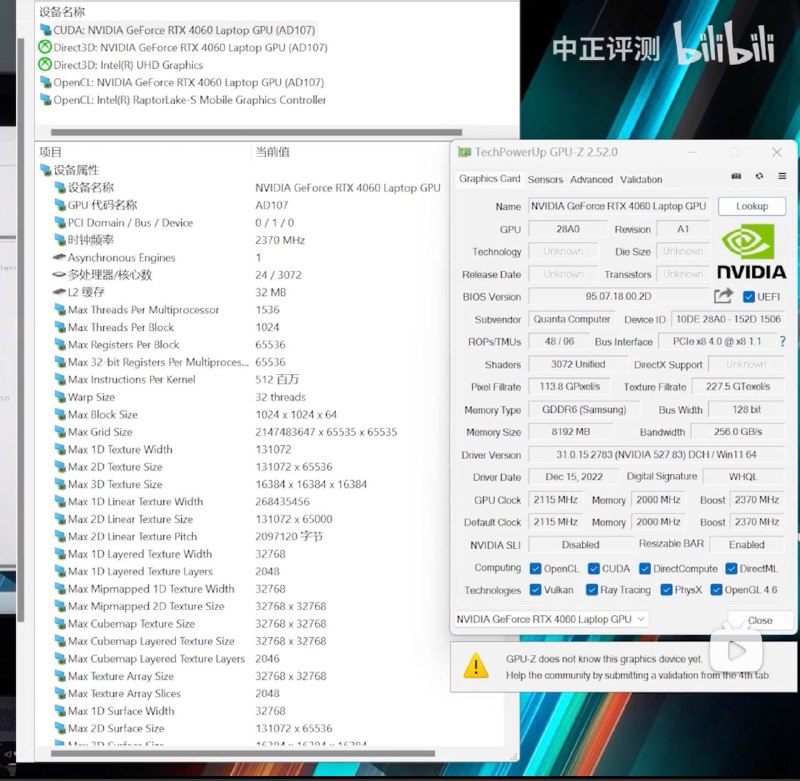Open the GPU selection dropdown in GPU-Z
The height and width of the screenshot is (781, 800).
pyautogui.click(x=551, y=619)
